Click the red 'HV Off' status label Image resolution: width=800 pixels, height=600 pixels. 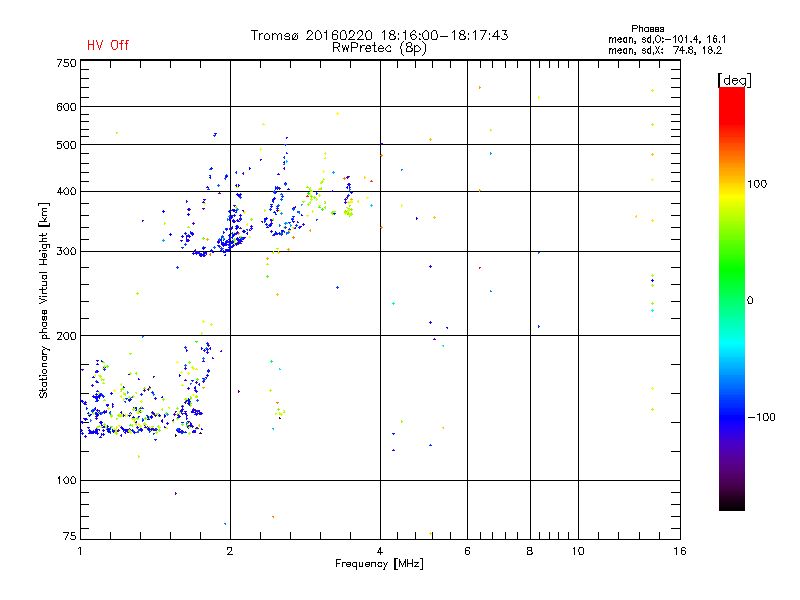[108, 45]
